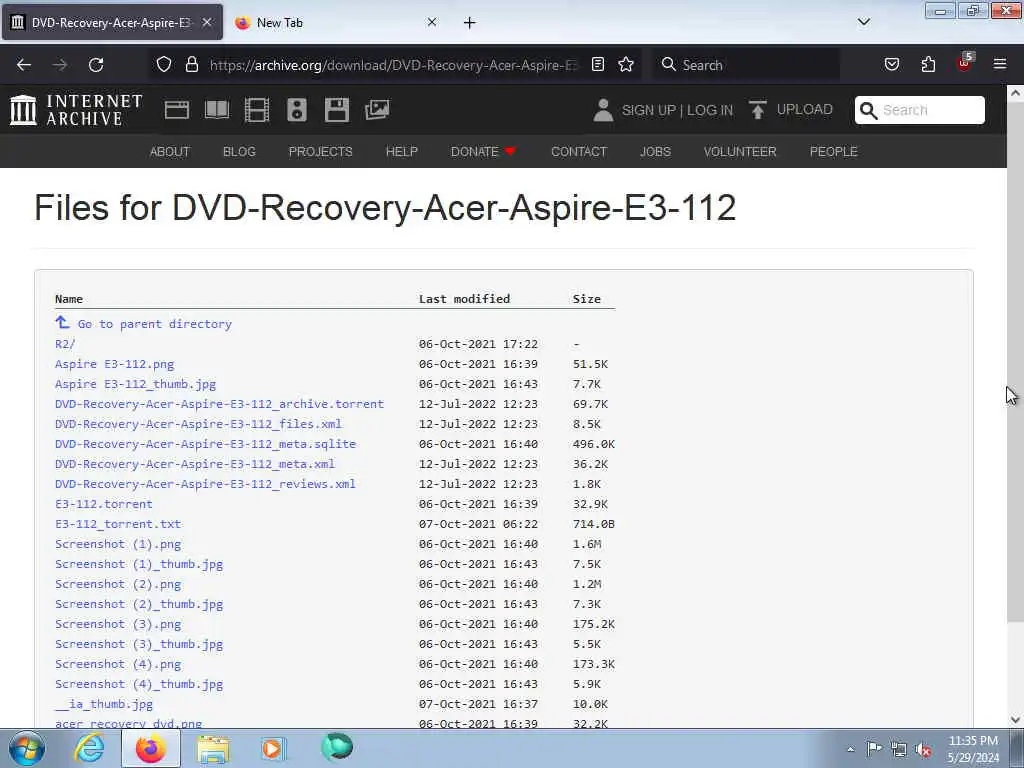Open E3-112.torrent link

coord(104,504)
